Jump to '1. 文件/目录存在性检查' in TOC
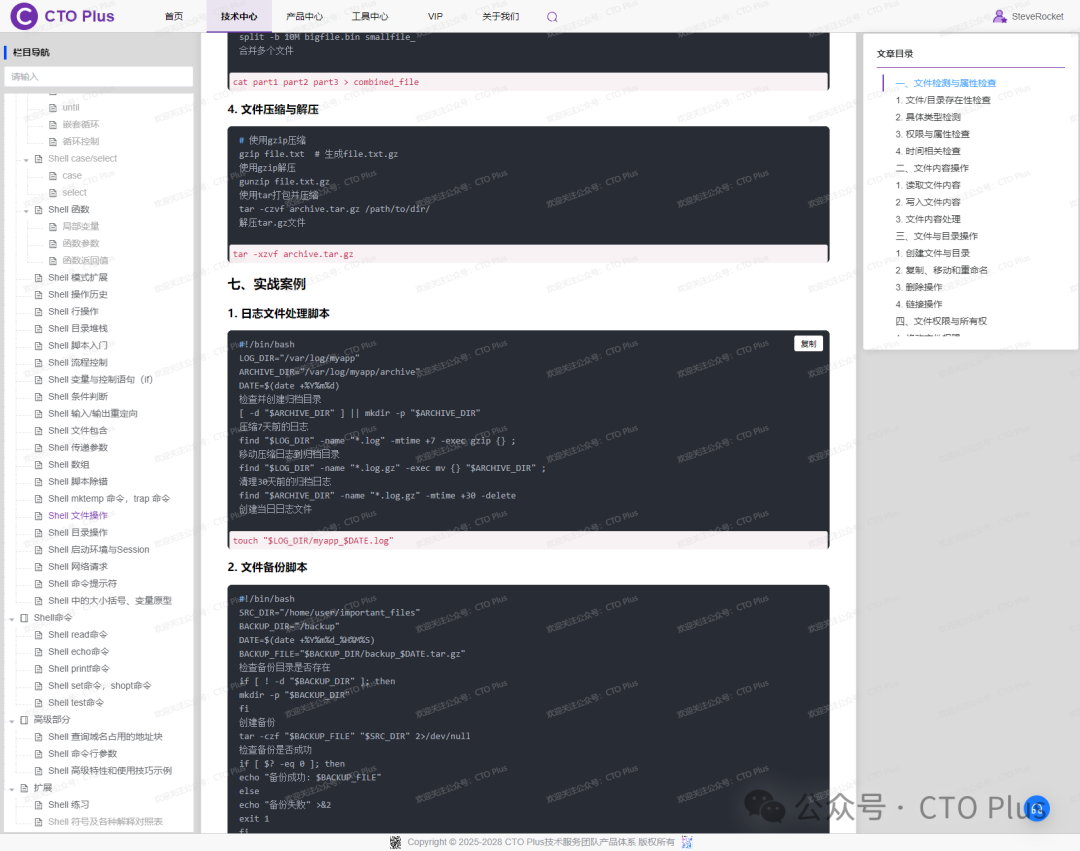This screenshot has height=851, width=1080. [943, 101]
